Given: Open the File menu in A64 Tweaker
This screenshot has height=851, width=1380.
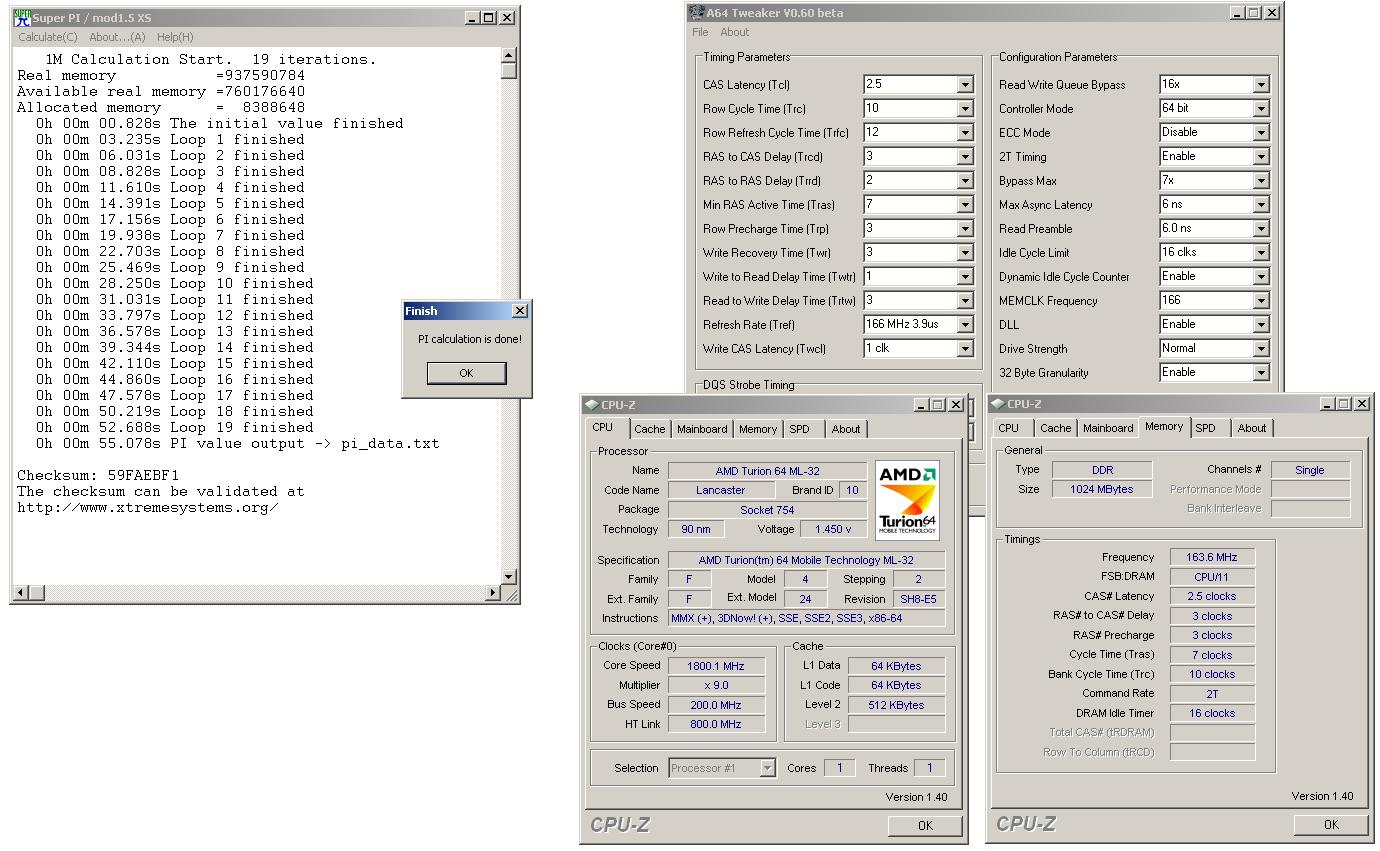Looking at the screenshot, I should point(700,32).
